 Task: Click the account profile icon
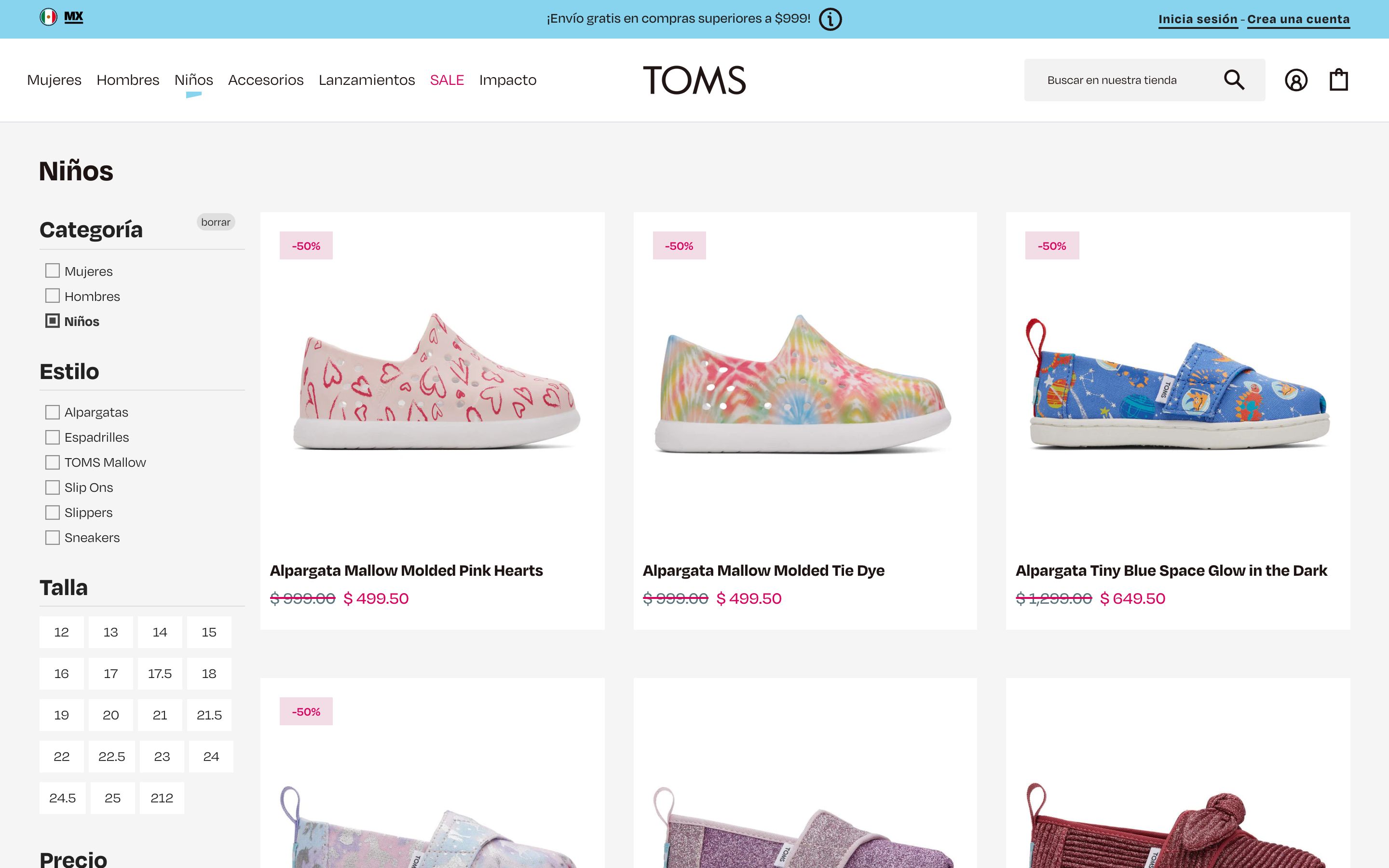[1296, 80]
